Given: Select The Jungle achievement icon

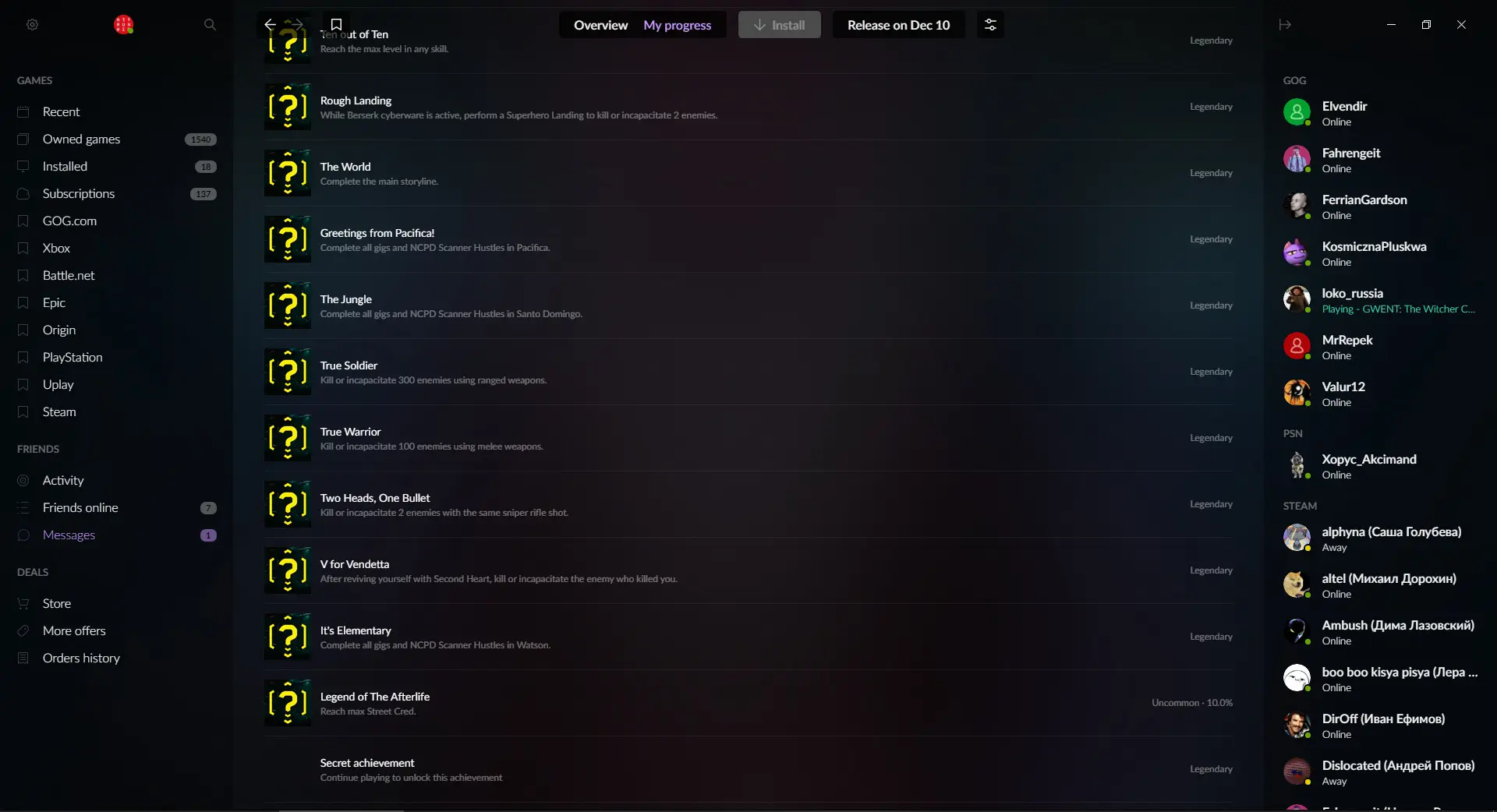Looking at the screenshot, I should (x=288, y=305).
